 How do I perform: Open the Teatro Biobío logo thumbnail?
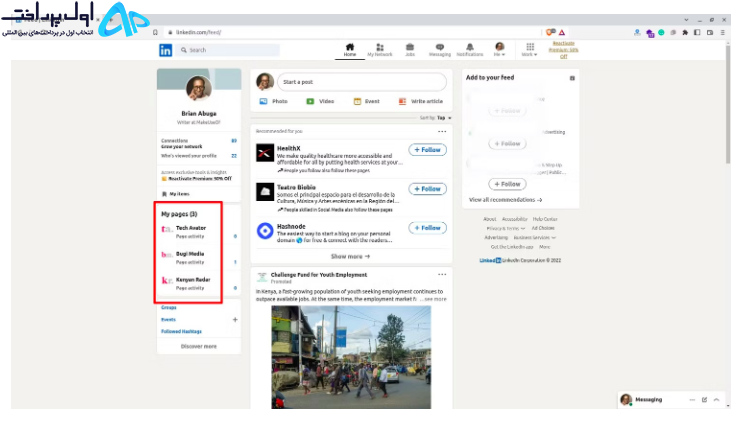[265, 192]
